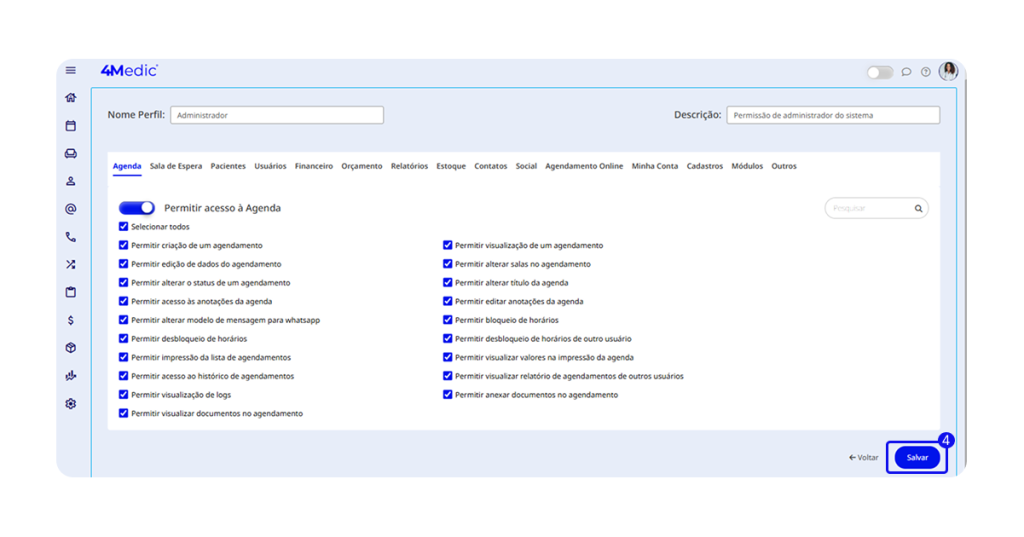Click the help question mark icon
Screen dimensions: 1024x537
tap(926, 72)
